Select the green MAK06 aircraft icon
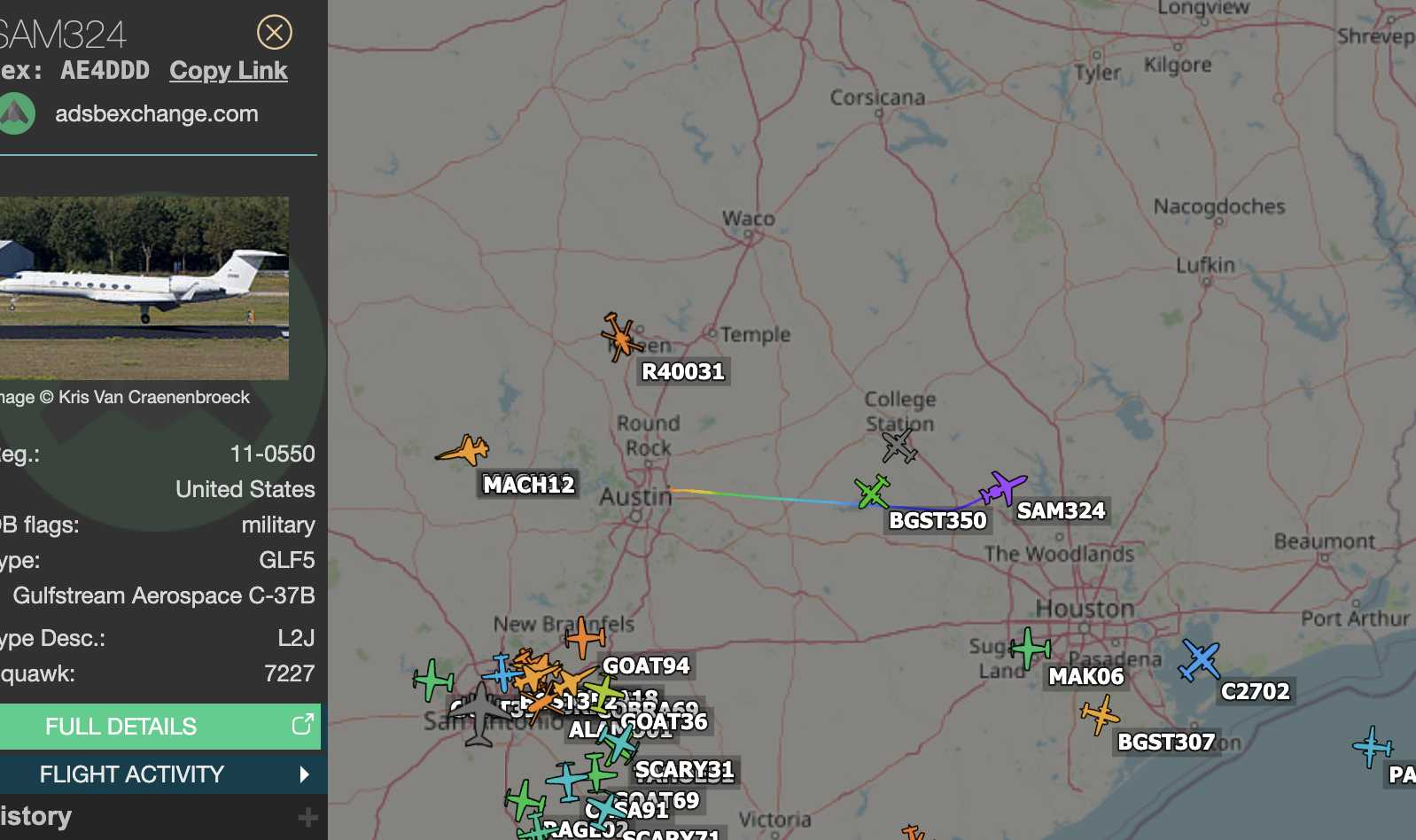The image size is (1416, 840). click(x=1031, y=649)
